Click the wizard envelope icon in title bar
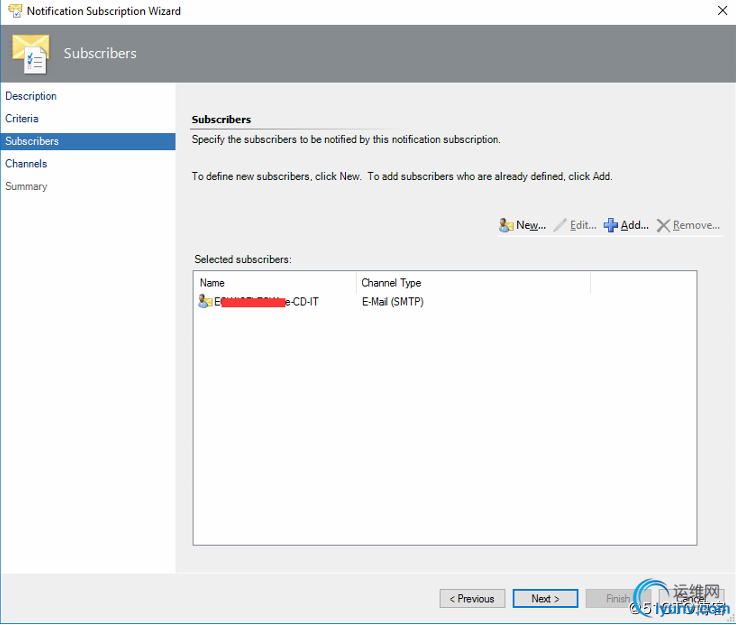The width and height of the screenshot is (736, 625). tap(15, 10)
